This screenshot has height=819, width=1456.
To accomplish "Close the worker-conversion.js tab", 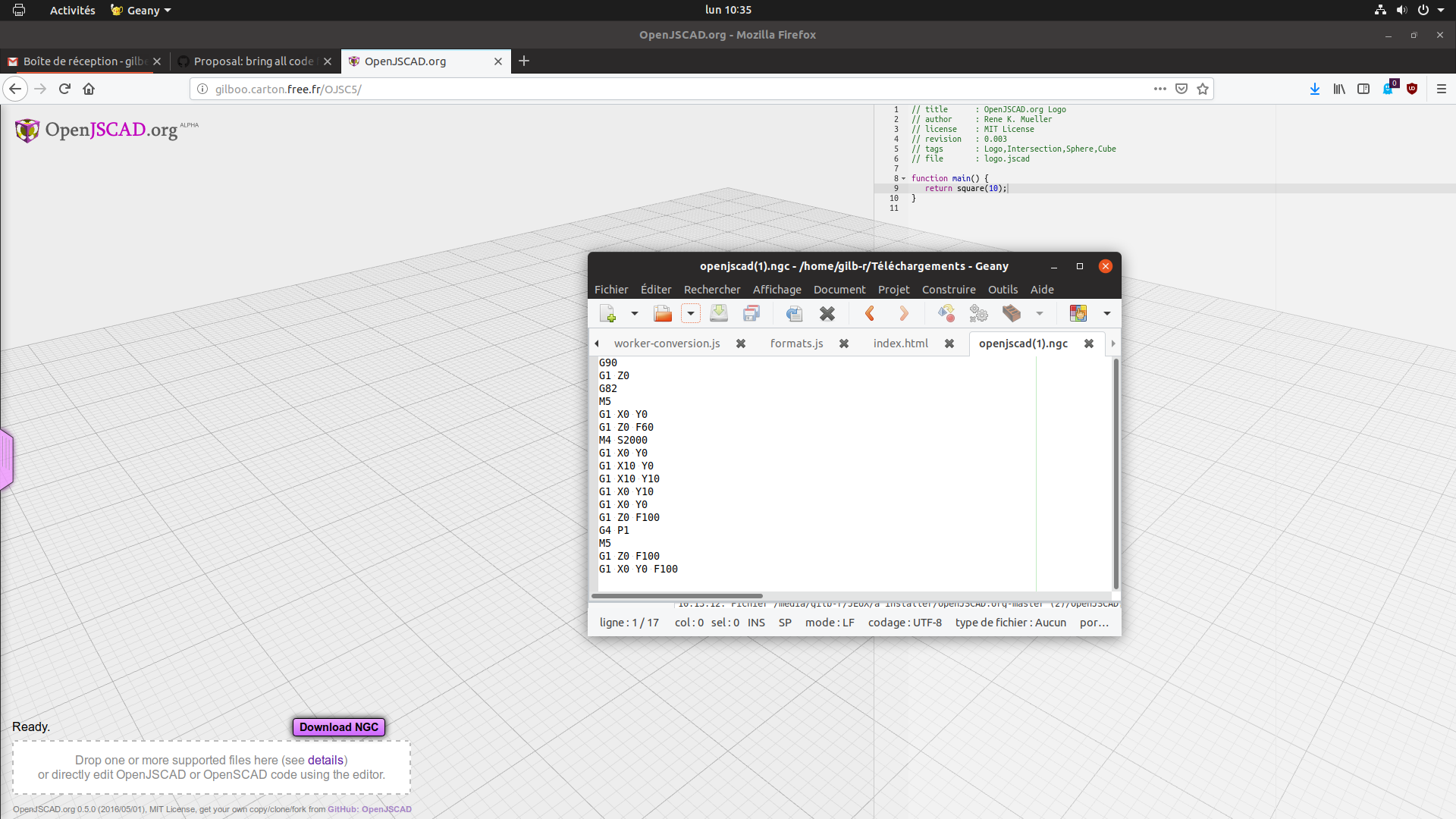I will [741, 344].
